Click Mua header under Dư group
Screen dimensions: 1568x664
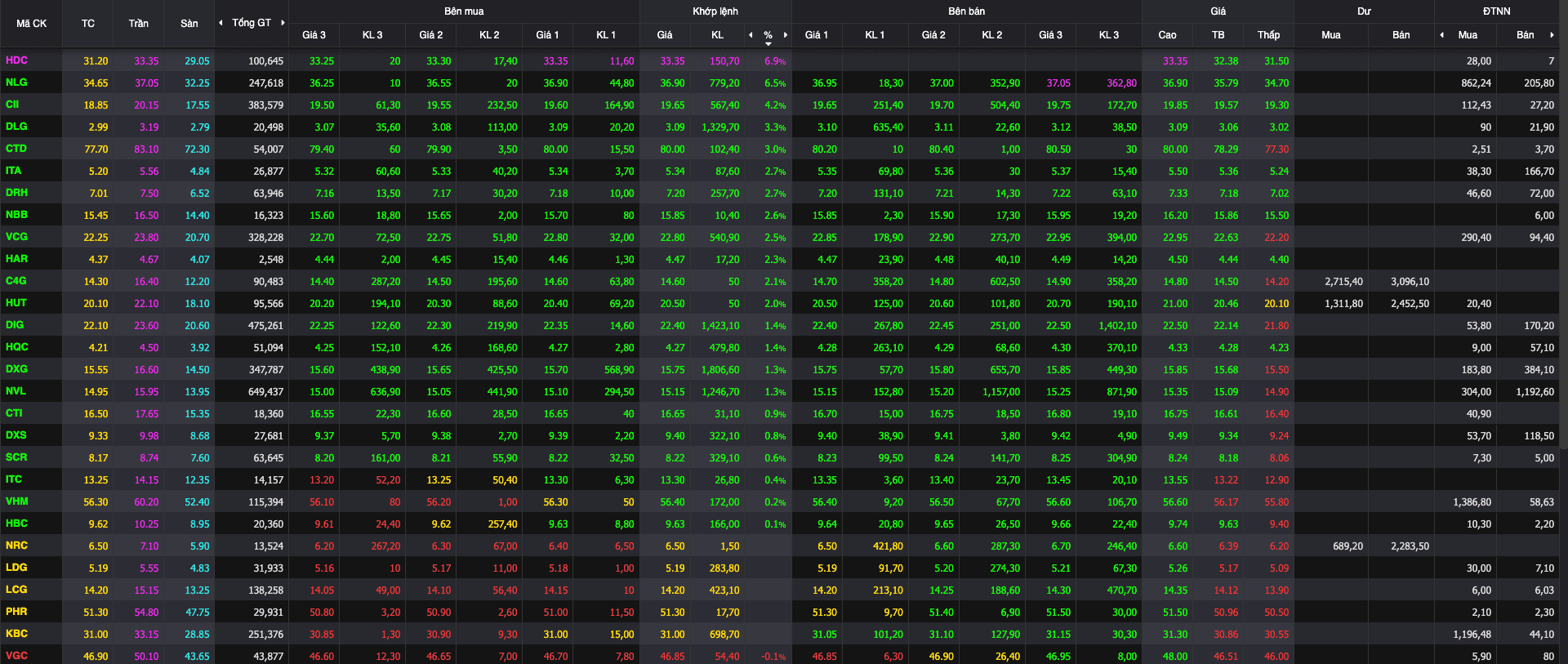click(x=1331, y=35)
